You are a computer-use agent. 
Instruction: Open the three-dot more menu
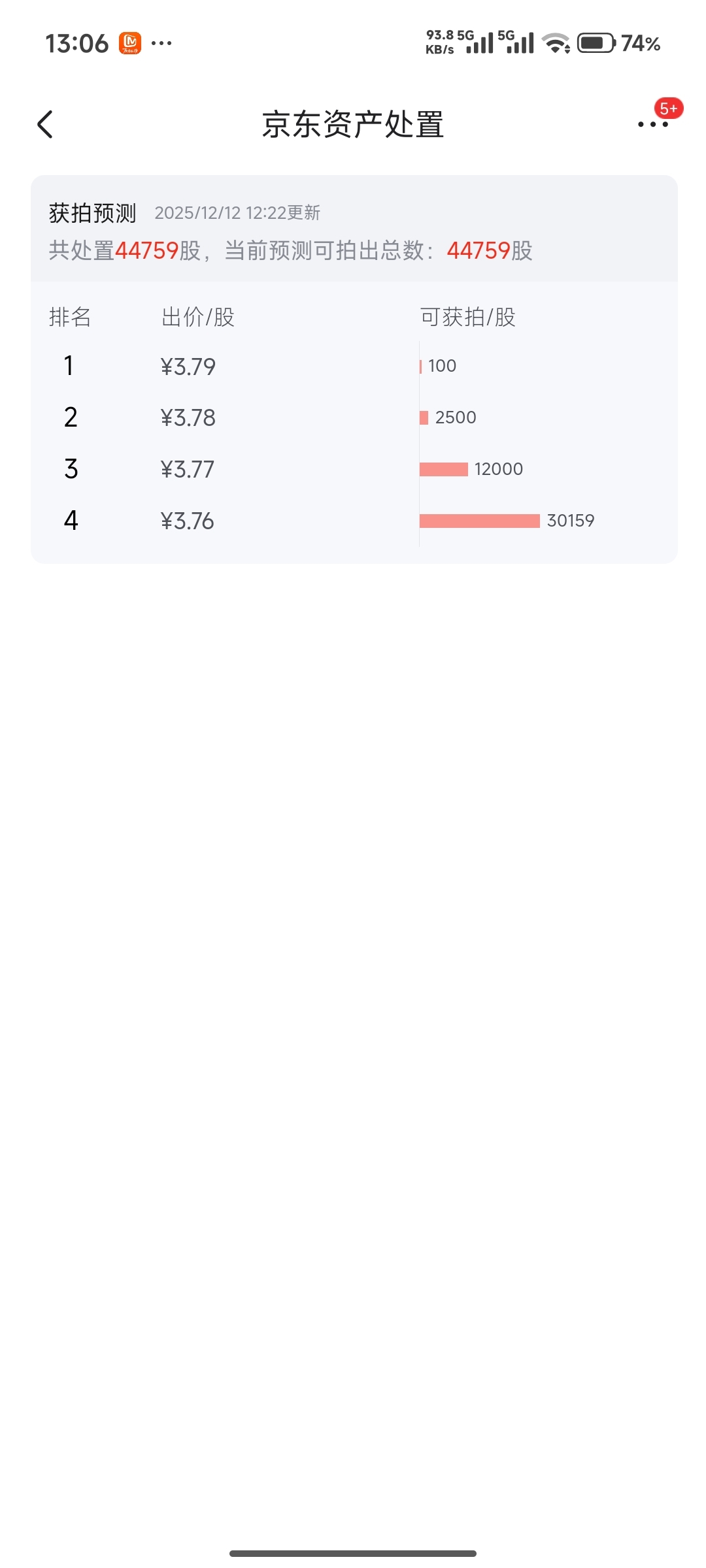pos(652,124)
